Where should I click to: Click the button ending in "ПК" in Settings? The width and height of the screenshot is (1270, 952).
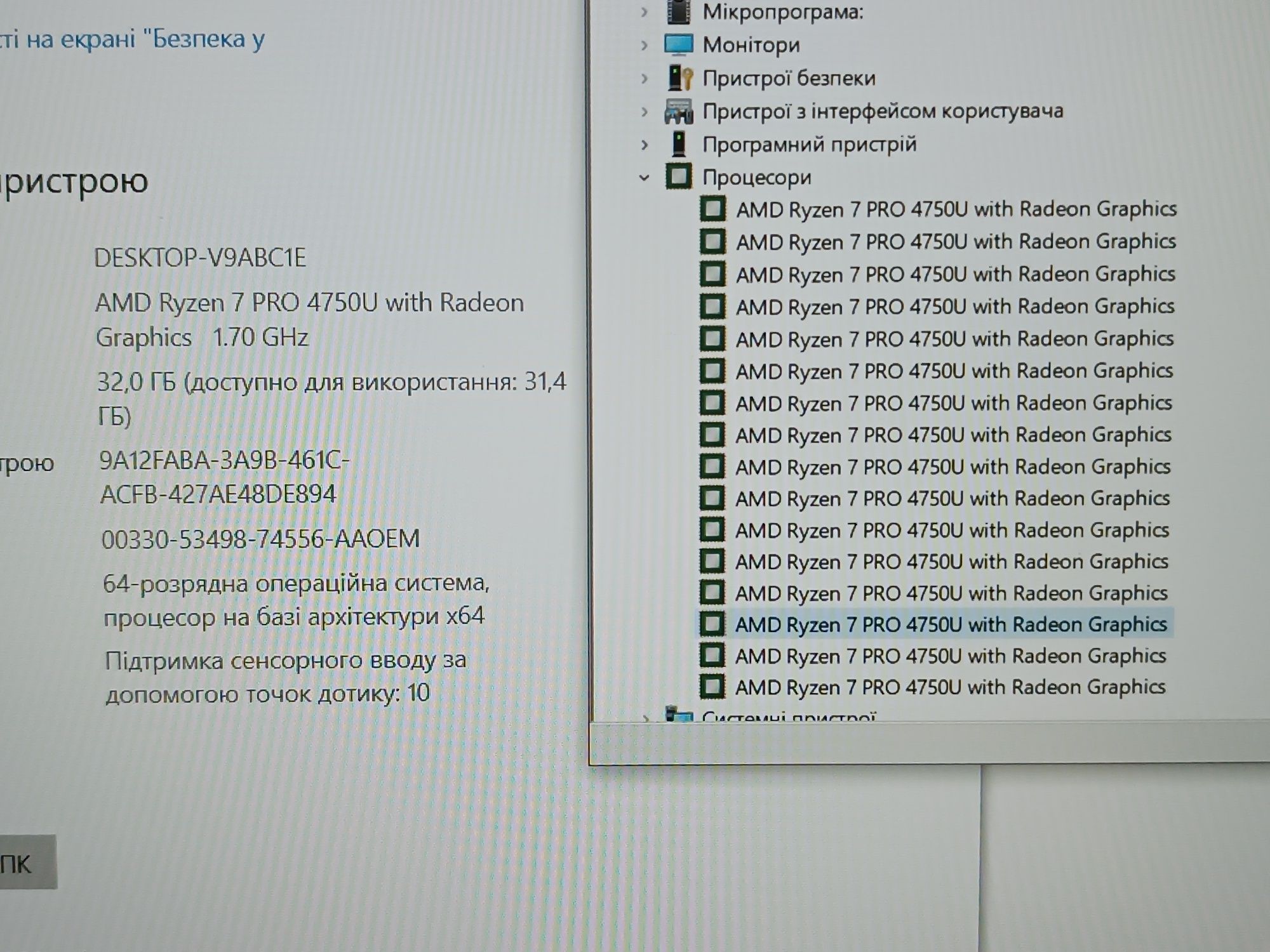tap(28, 862)
